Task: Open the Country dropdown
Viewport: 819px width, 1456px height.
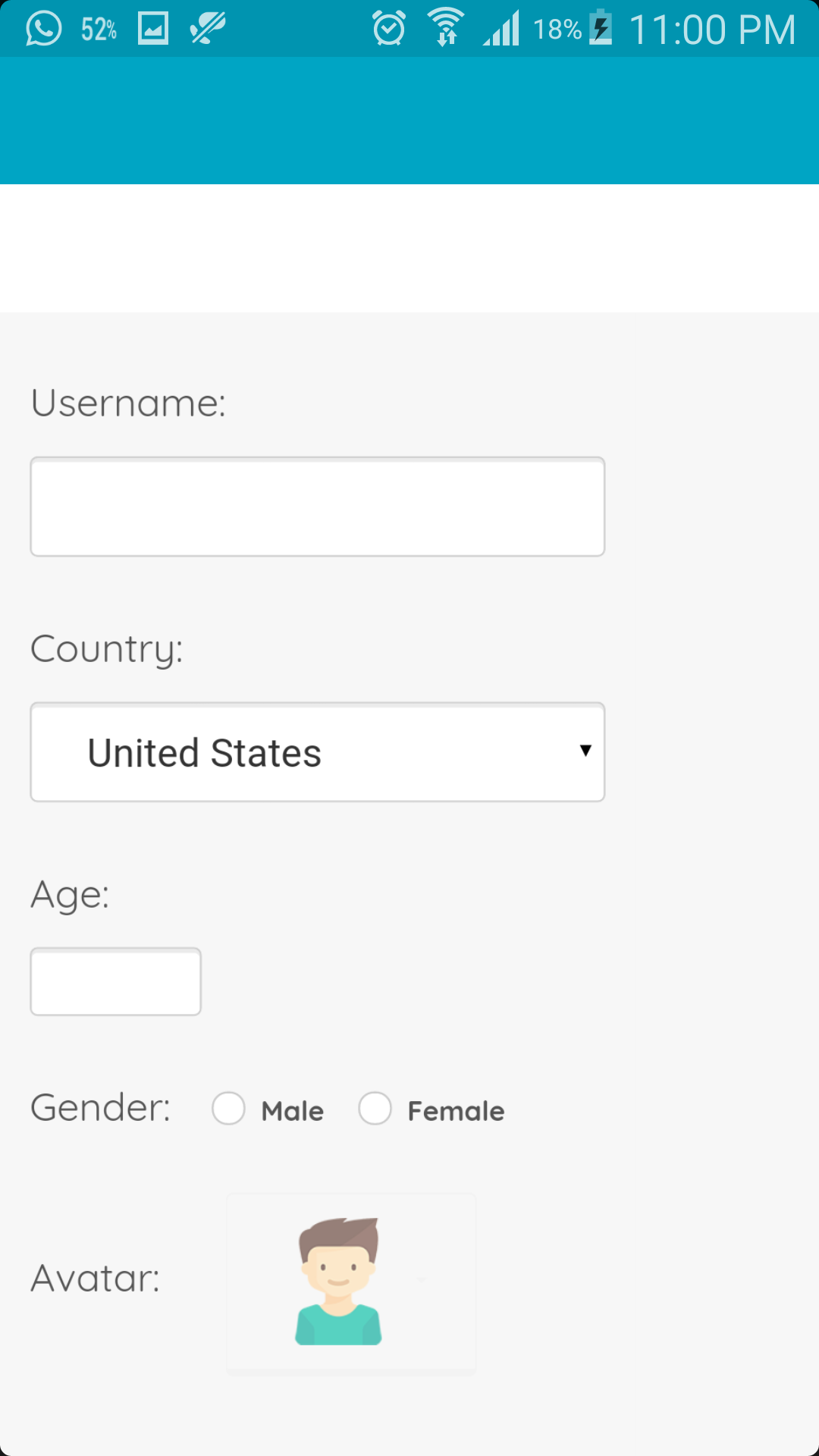Action: 318,752
